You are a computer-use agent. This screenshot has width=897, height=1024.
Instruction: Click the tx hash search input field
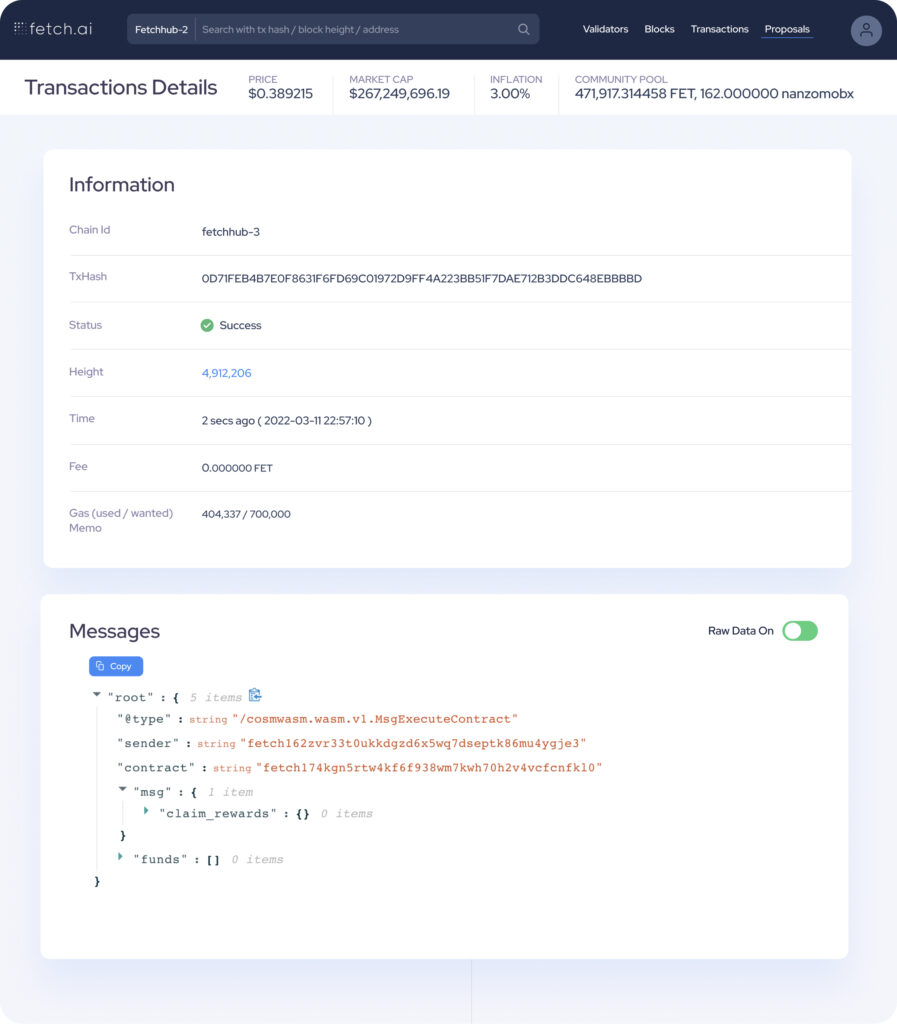355,29
